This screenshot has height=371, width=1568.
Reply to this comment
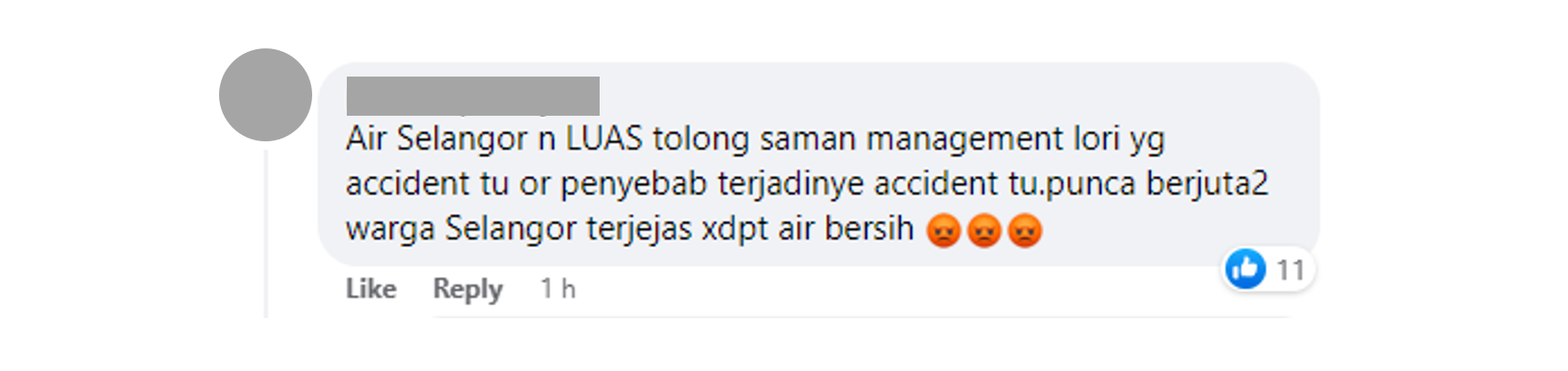(x=467, y=289)
